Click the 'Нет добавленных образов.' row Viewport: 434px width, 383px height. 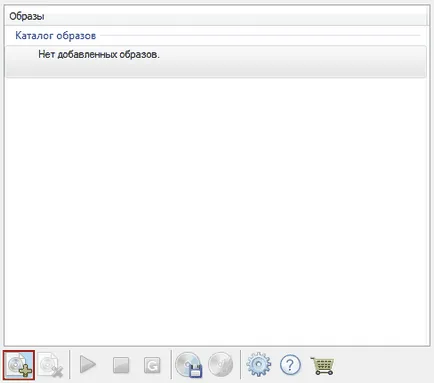coord(216,62)
